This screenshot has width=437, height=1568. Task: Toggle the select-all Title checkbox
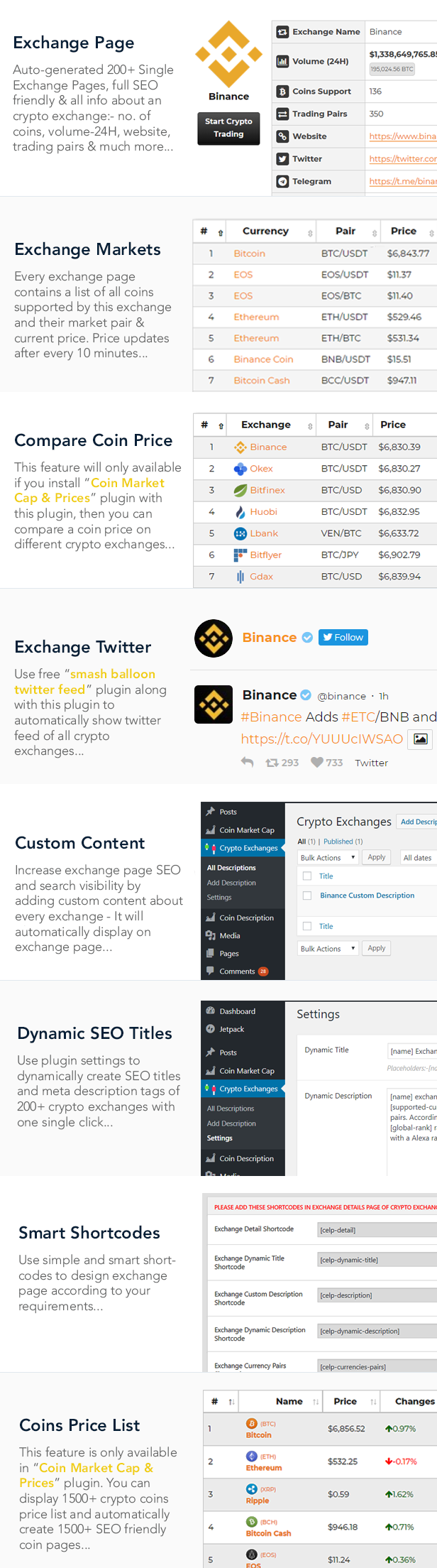309,876
